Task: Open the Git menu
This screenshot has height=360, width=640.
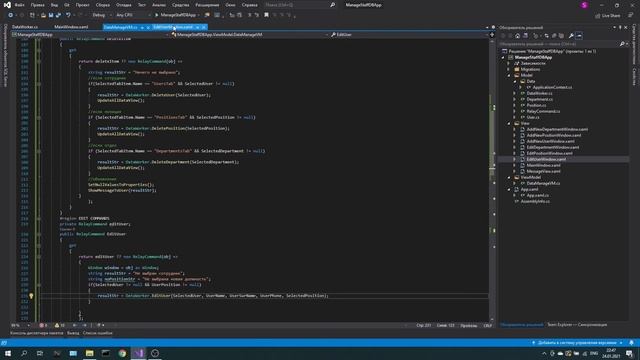Action: point(67,5)
